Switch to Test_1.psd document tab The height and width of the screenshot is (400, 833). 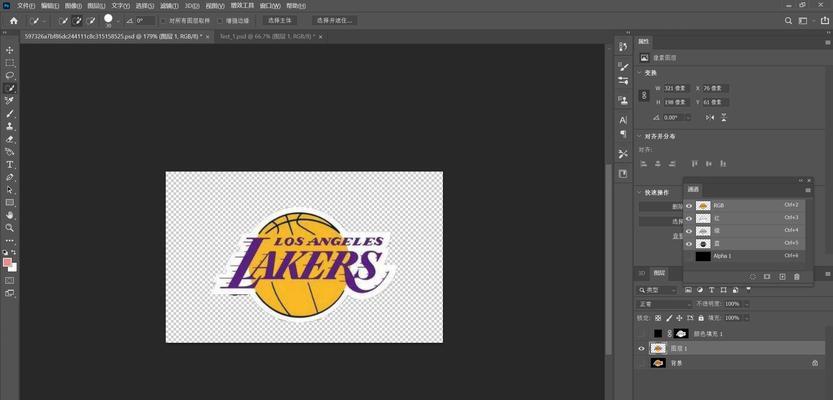pos(267,37)
